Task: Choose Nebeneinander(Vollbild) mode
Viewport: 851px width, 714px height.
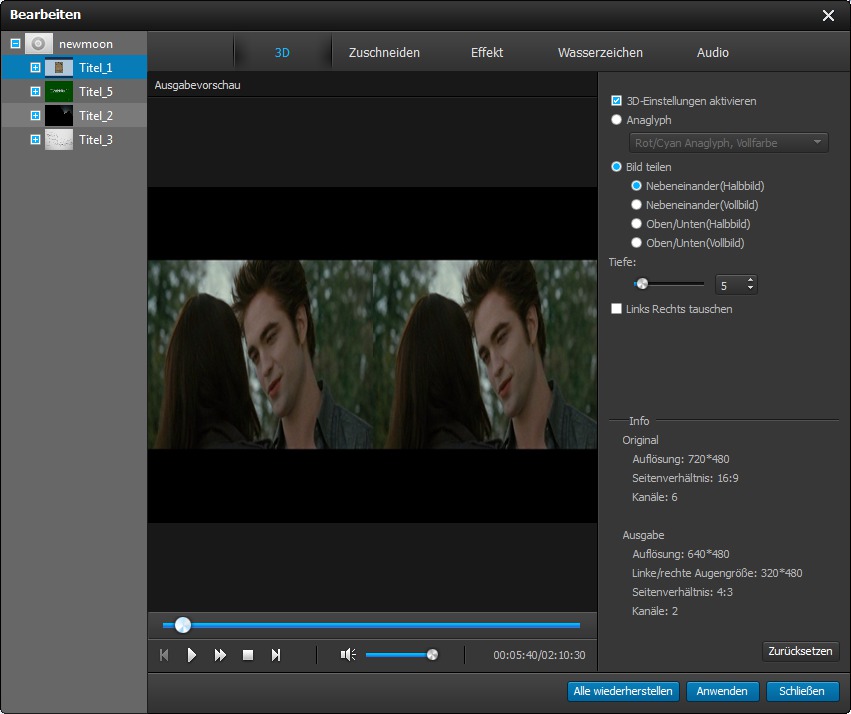Action: click(636, 205)
